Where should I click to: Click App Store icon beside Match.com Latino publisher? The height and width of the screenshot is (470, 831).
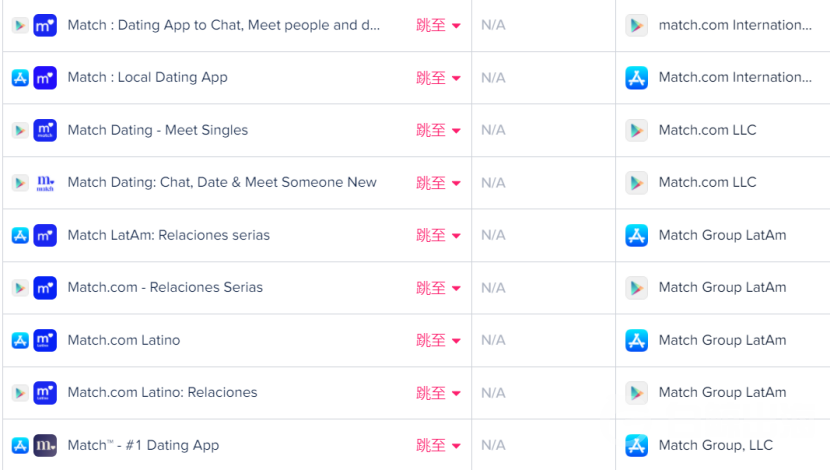(637, 340)
